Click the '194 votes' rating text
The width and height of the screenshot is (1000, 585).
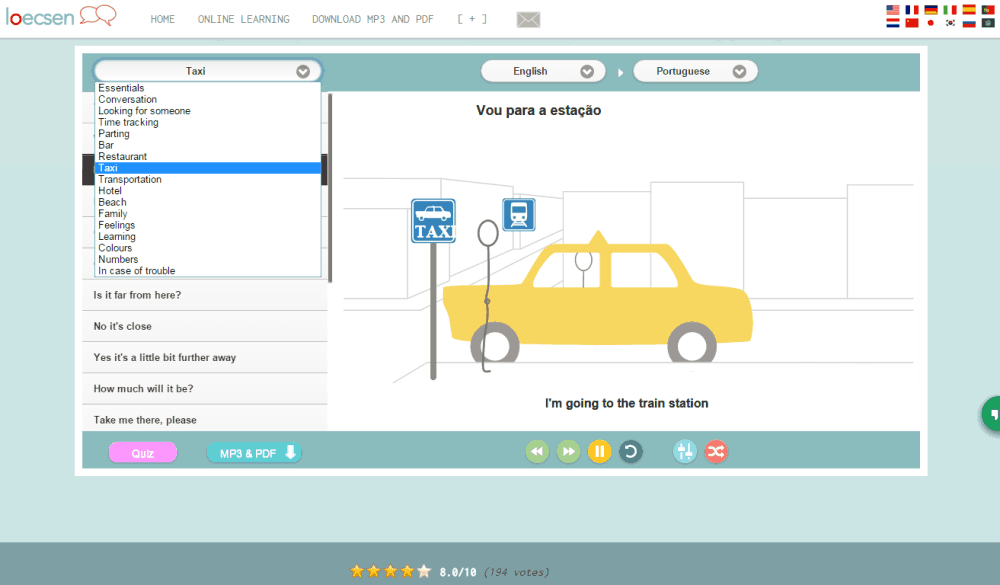[516, 572]
